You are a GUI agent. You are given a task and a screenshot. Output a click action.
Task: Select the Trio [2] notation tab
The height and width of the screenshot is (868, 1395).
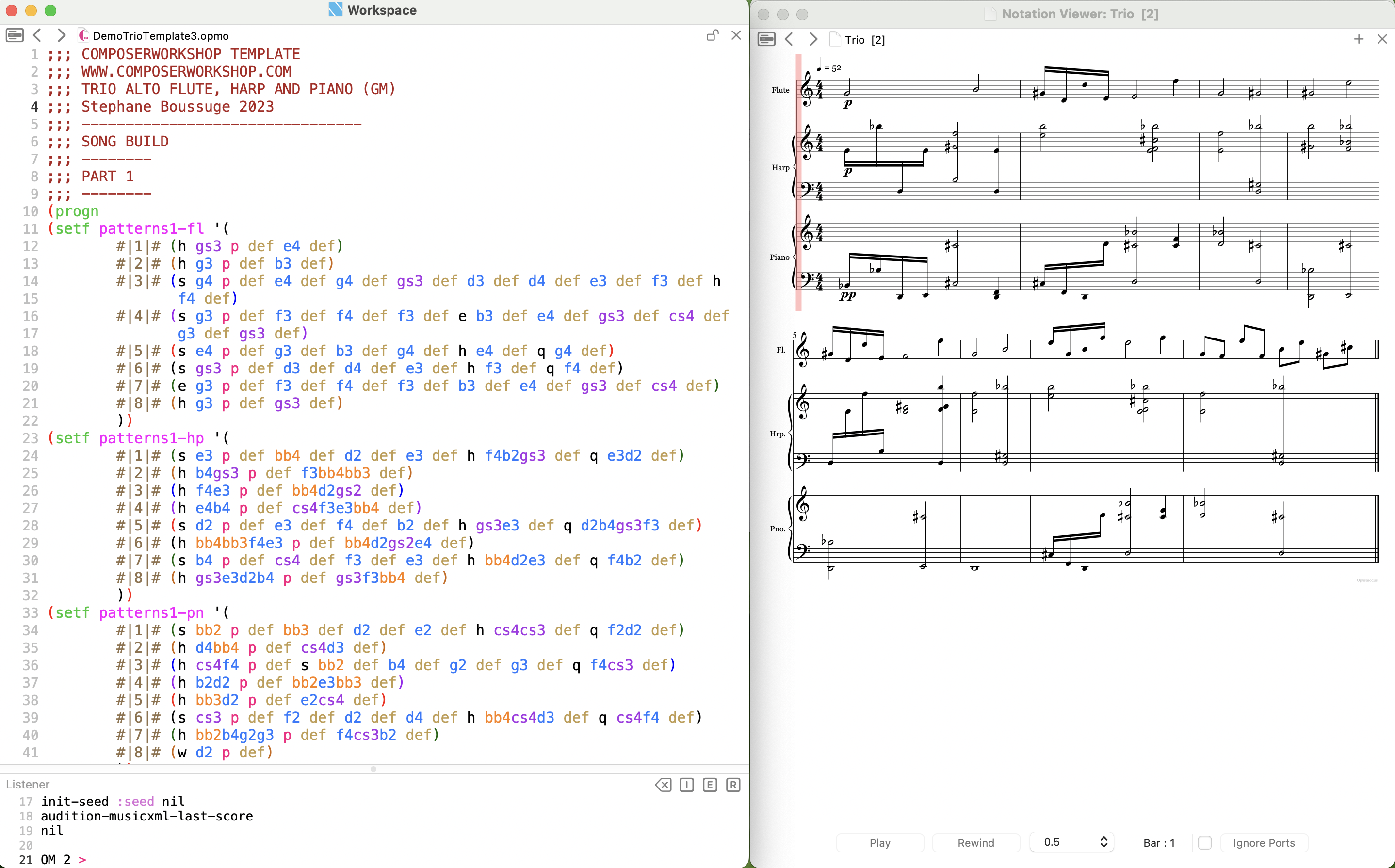864,40
